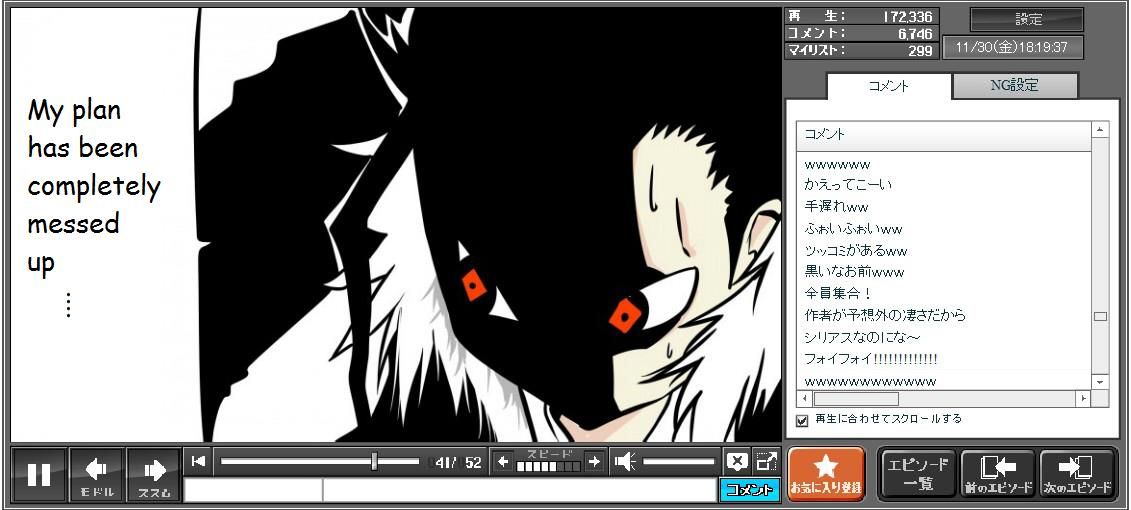Go to the previous episode
Screen dimensions: 1131x510
click(x=998, y=473)
